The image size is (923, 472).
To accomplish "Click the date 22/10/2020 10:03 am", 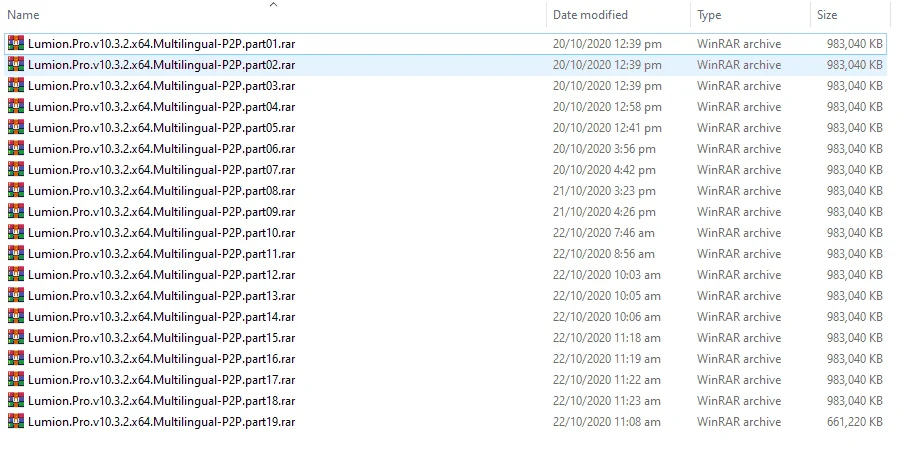I will pyautogui.click(x=606, y=275).
